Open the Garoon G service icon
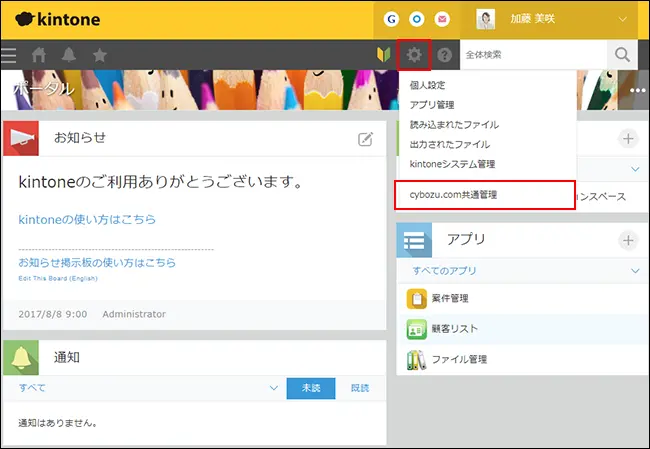650x449 pixels. (x=392, y=19)
